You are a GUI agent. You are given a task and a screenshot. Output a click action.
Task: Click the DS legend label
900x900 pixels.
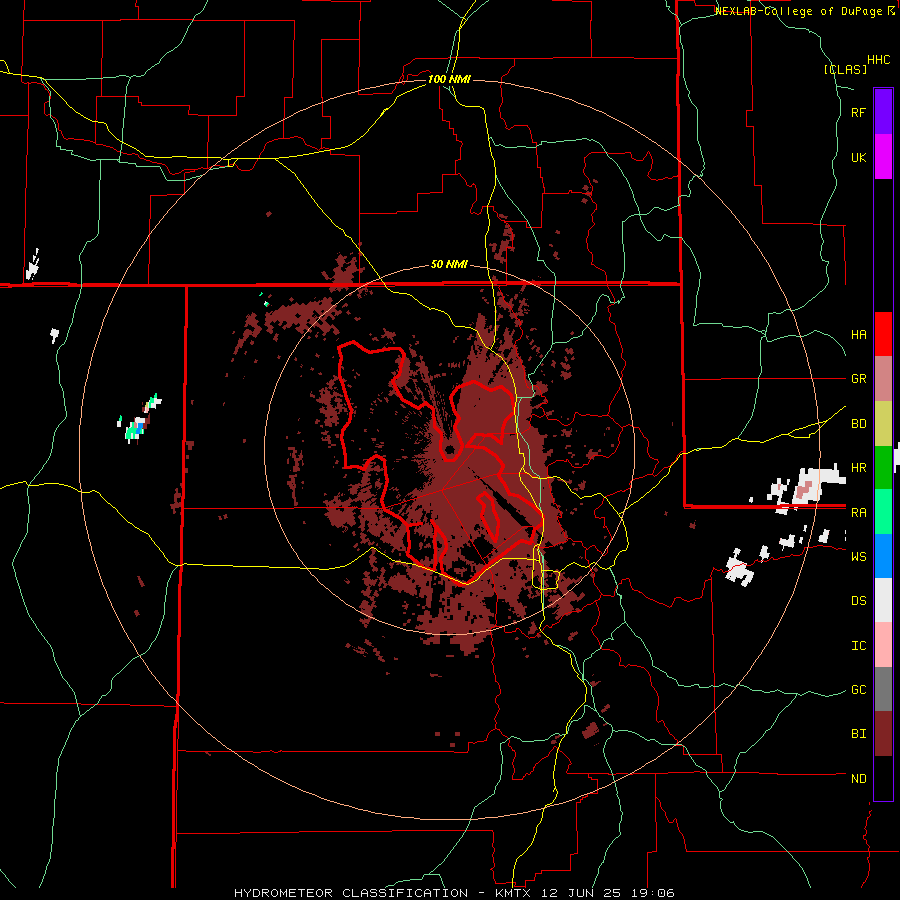(858, 601)
